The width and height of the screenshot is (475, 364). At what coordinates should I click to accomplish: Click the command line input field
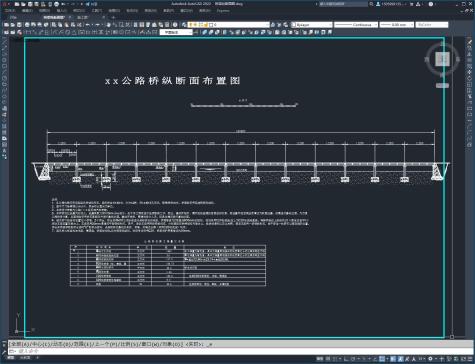click(240, 351)
